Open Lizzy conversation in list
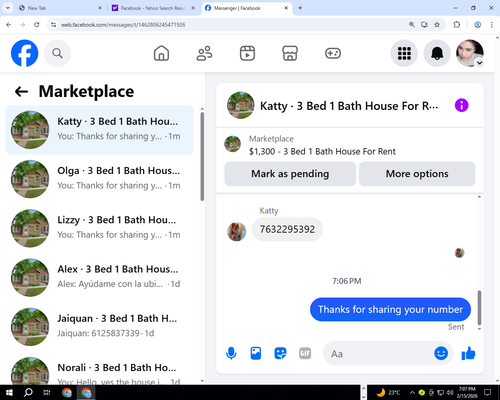The height and width of the screenshot is (400, 500). 100,228
